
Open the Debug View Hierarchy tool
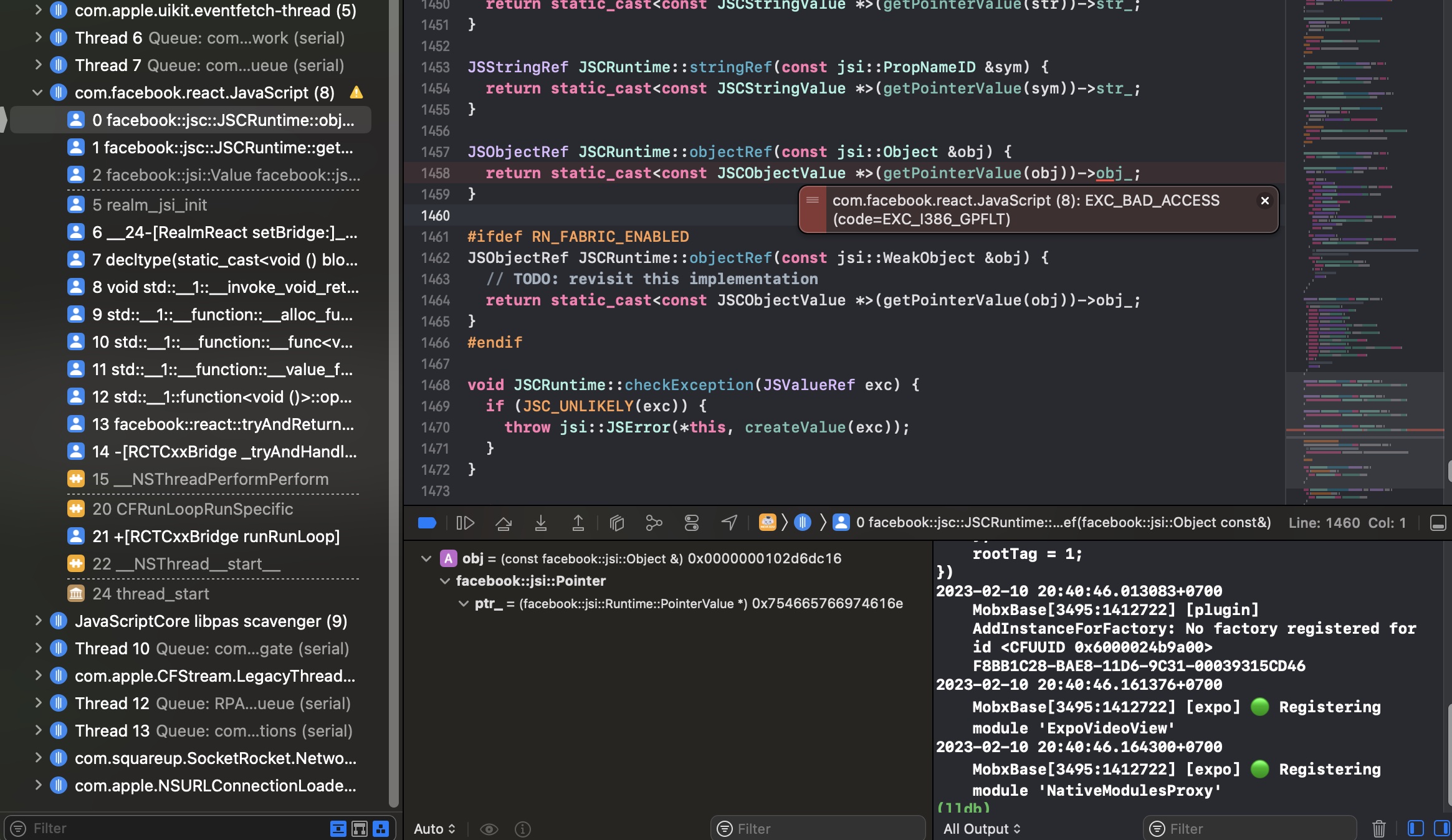click(x=617, y=523)
